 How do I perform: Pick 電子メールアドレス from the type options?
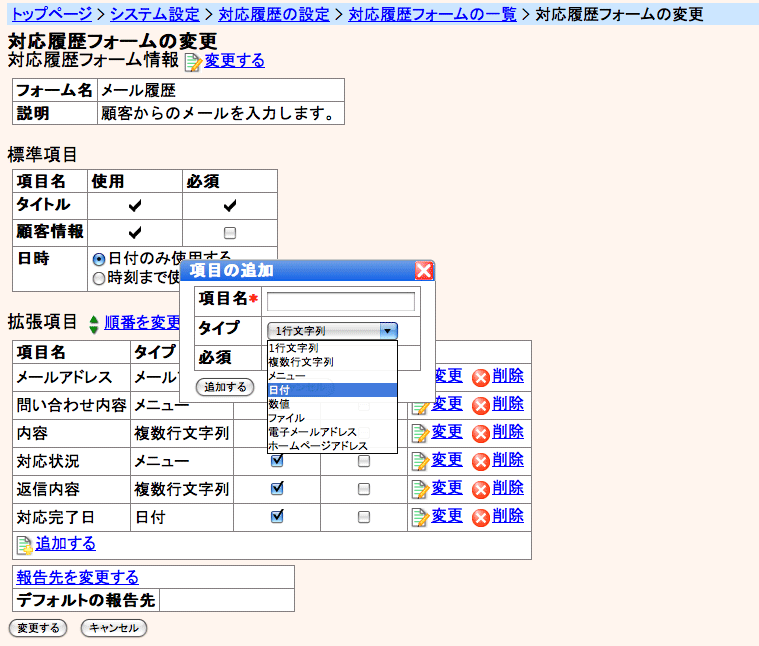pyautogui.click(x=332, y=432)
